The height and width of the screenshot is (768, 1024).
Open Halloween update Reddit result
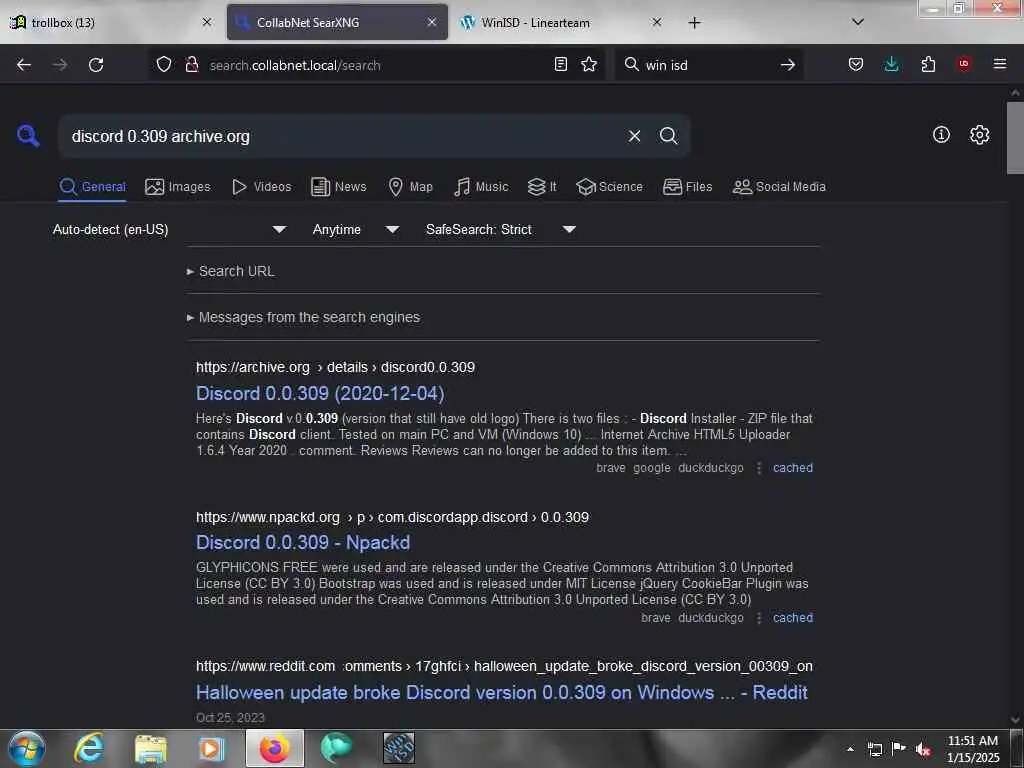coord(502,692)
